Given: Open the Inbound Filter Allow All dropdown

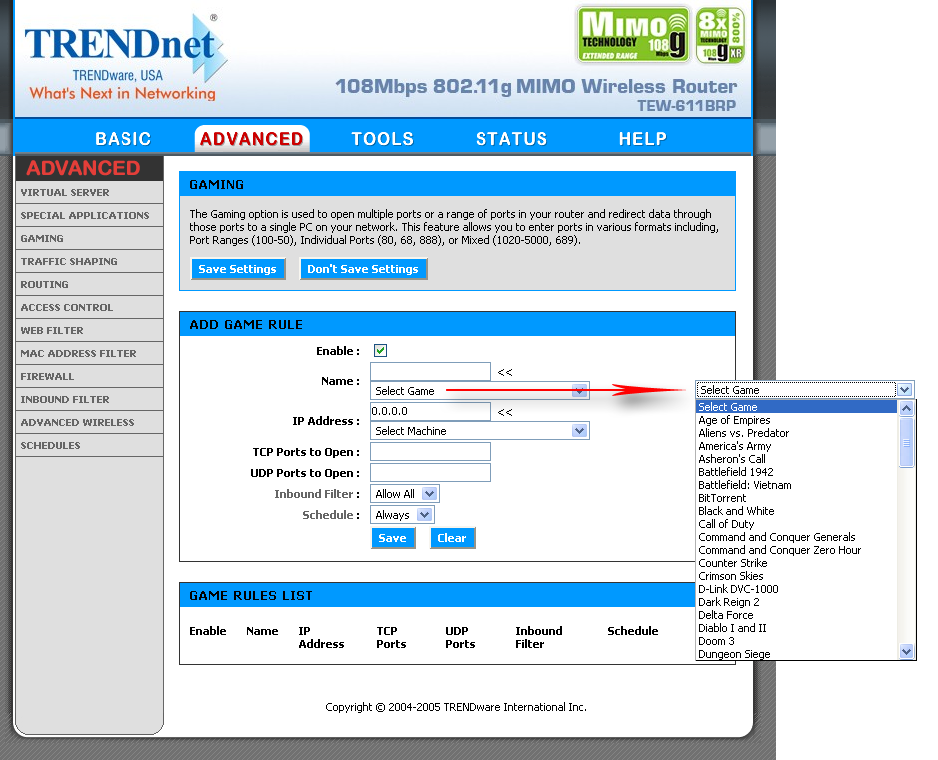Looking at the screenshot, I should pyautogui.click(x=404, y=494).
